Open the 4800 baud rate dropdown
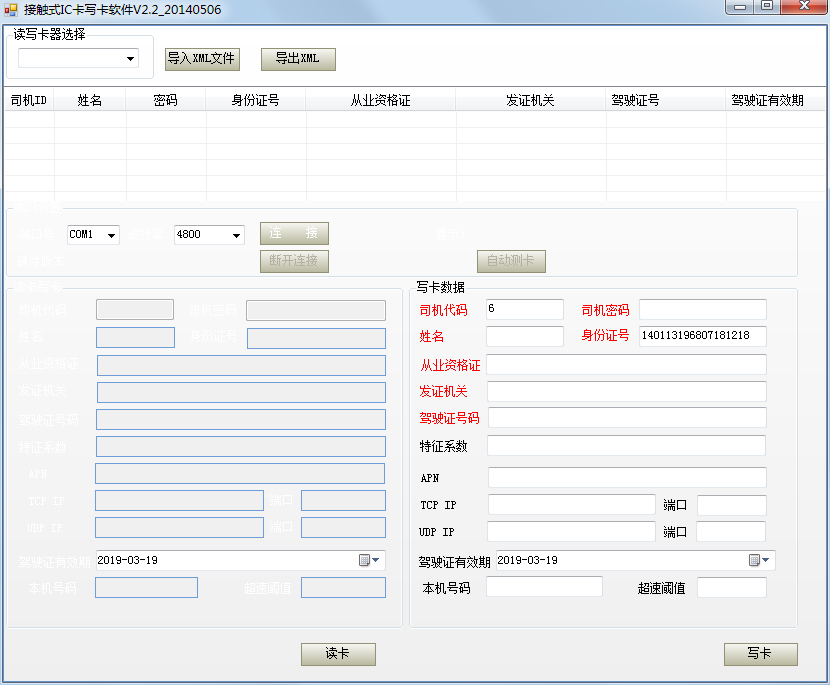 pos(236,235)
